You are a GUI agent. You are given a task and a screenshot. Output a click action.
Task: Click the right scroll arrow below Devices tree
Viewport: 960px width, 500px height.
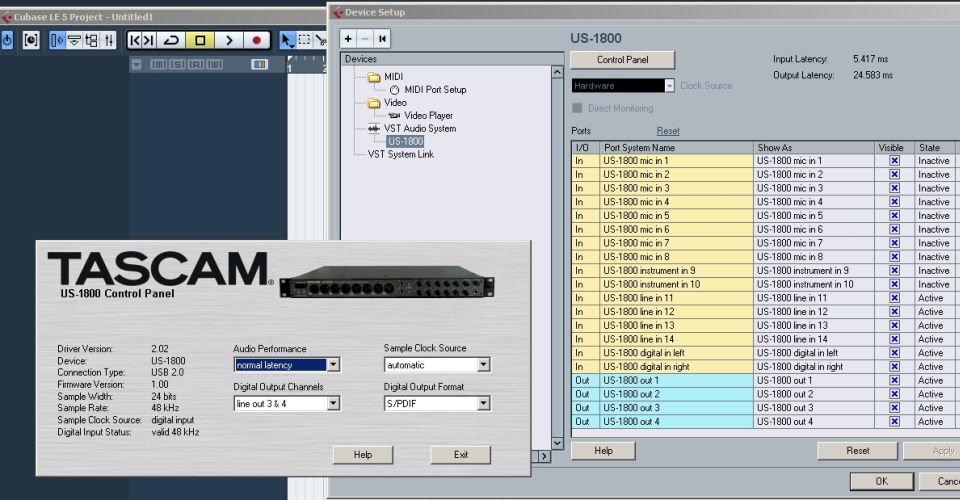(x=544, y=457)
